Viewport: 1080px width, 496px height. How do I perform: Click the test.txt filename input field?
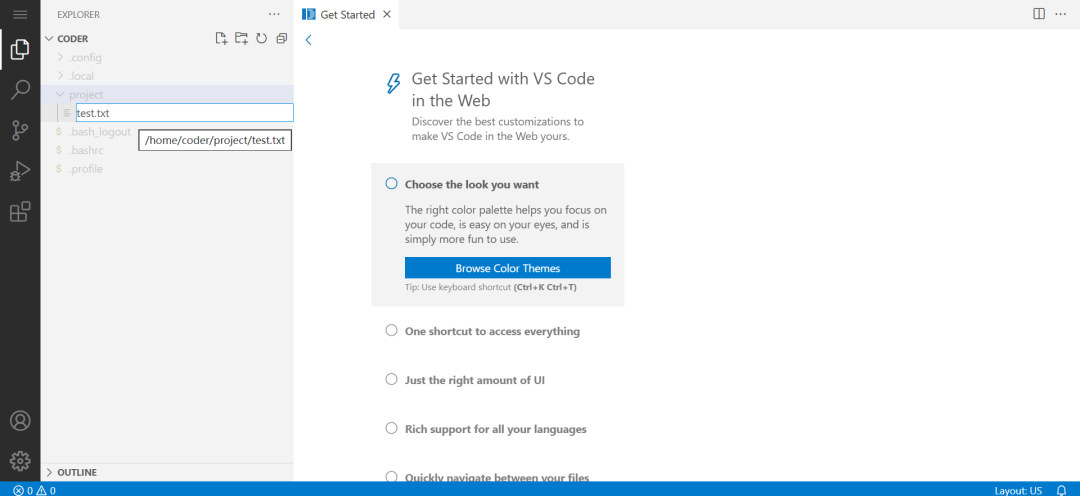184,113
